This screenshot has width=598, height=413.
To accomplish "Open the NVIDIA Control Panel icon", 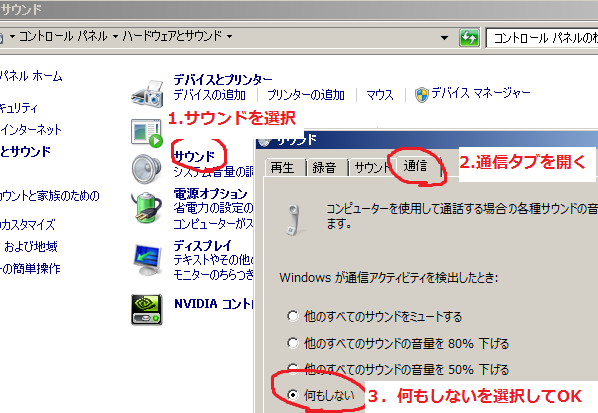I will point(147,309).
